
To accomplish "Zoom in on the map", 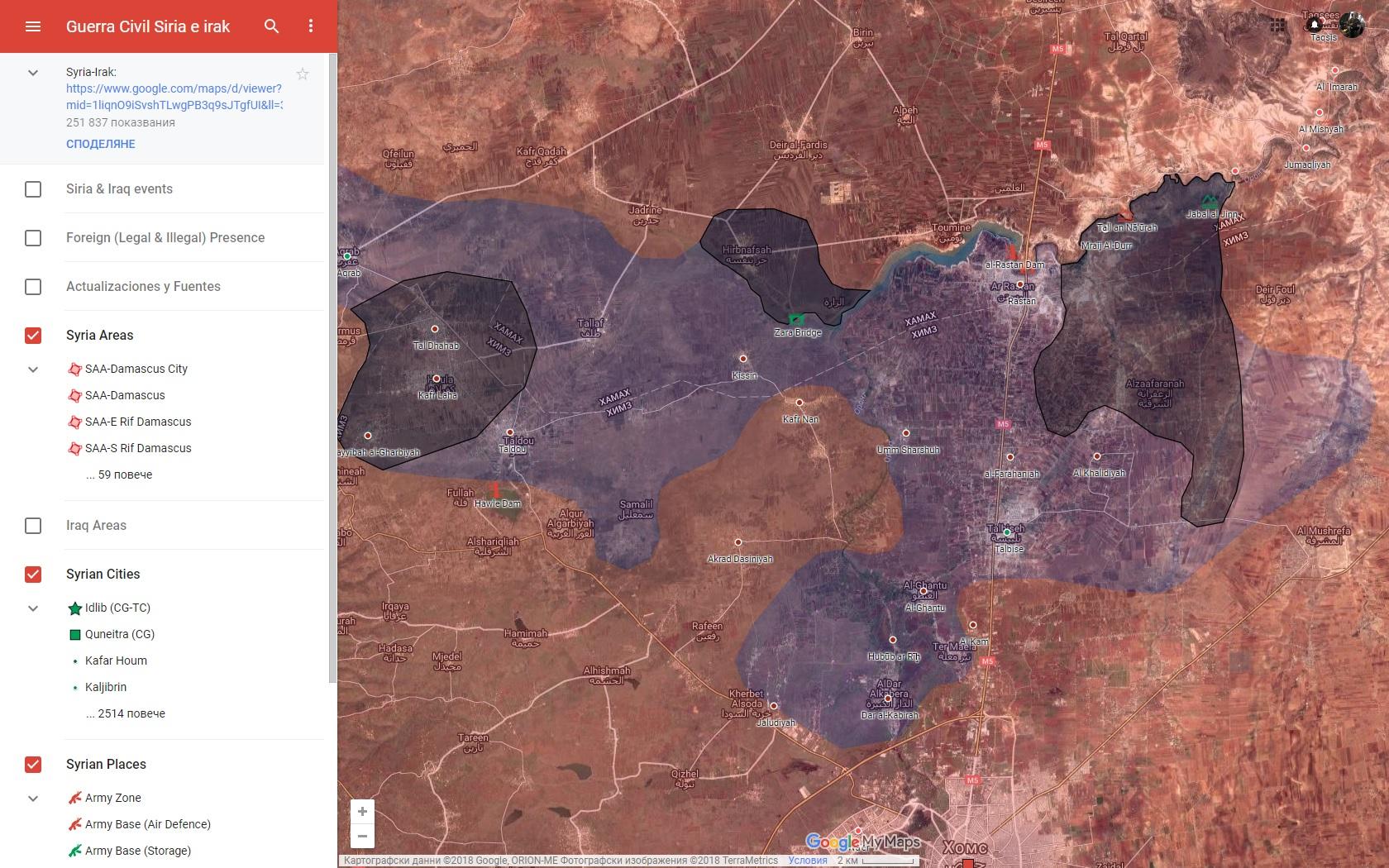I will coord(362,812).
